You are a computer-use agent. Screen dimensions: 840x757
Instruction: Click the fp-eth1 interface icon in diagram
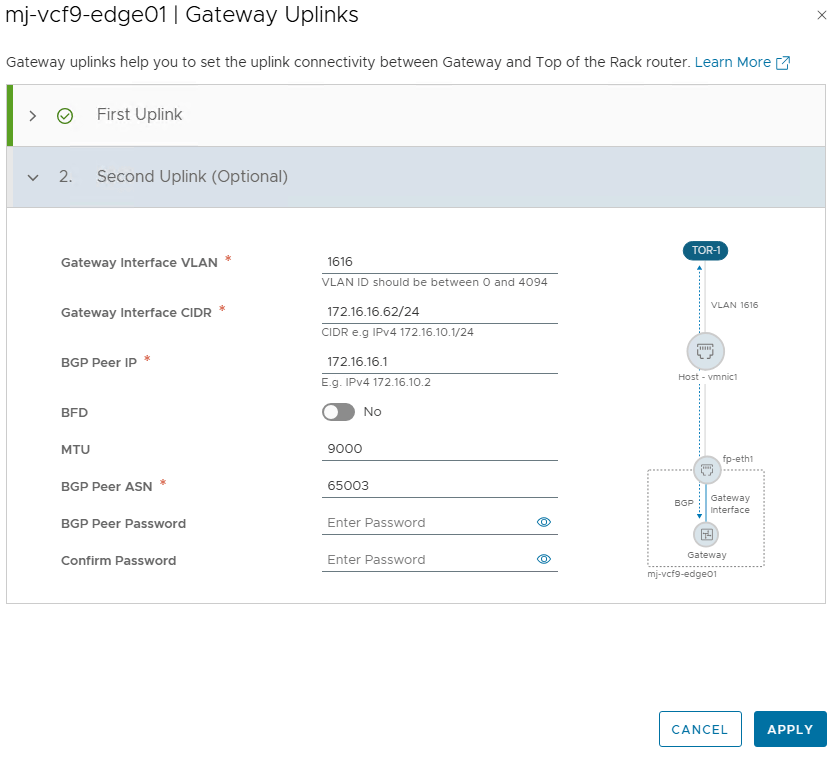coord(707,470)
